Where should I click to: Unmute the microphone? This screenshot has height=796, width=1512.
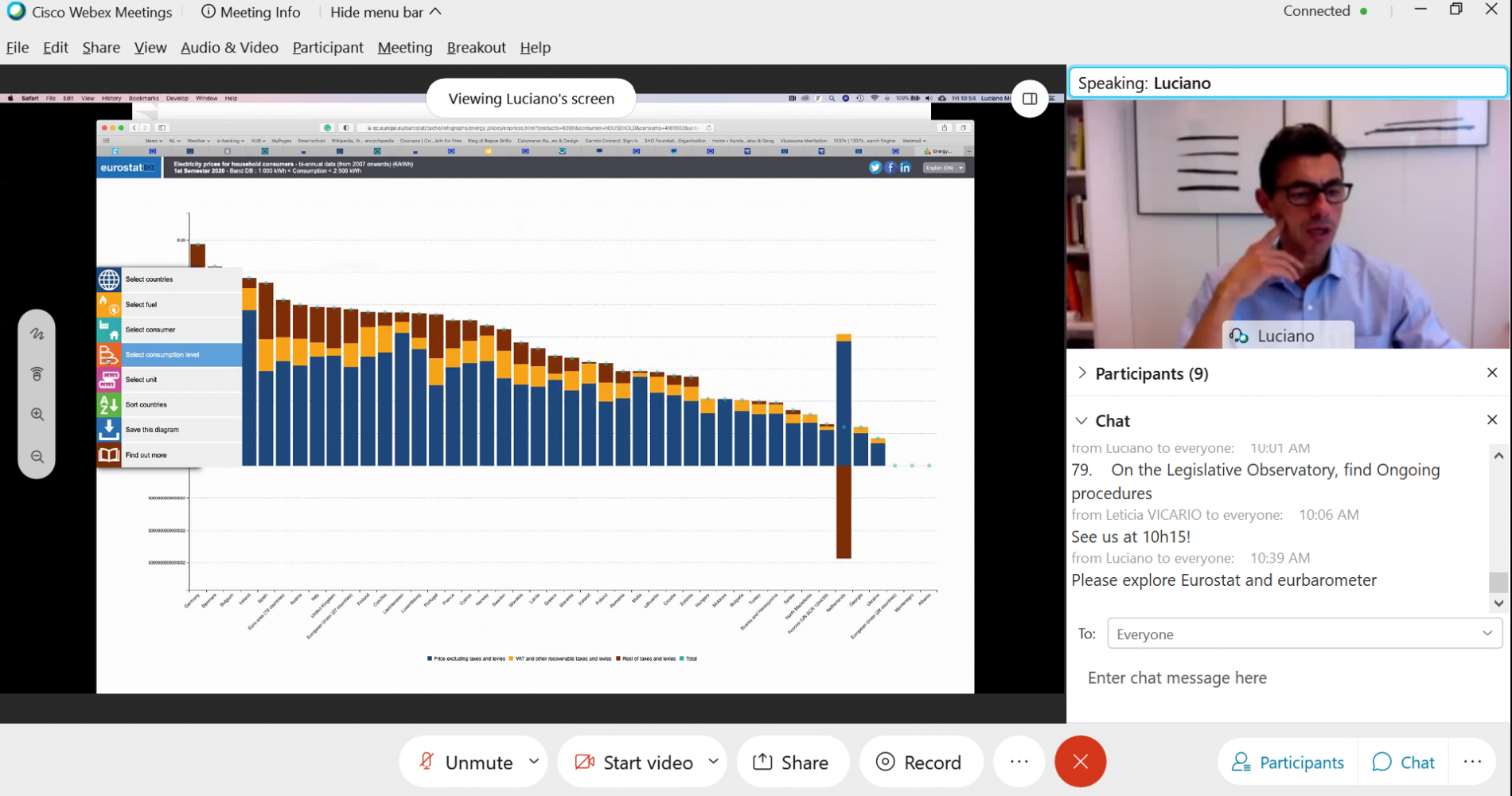click(466, 762)
